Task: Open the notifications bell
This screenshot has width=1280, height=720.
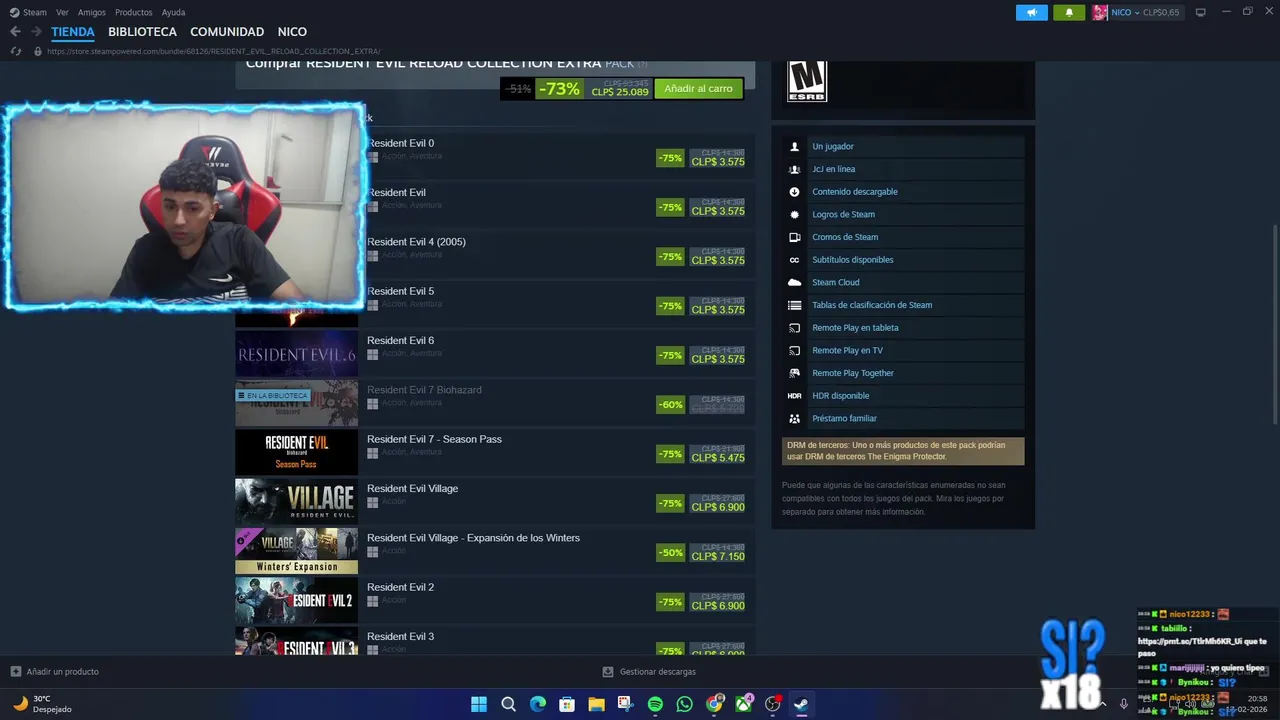Action: [1069, 12]
